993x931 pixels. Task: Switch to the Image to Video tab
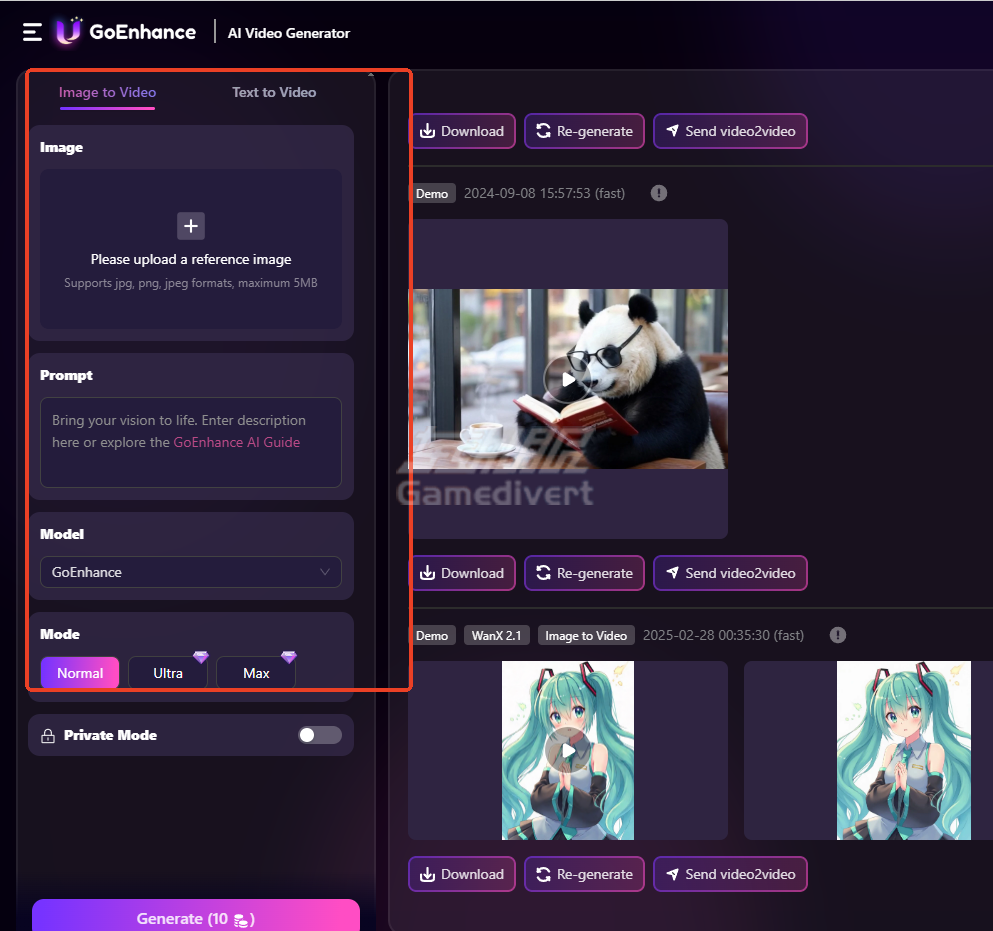[x=108, y=92]
